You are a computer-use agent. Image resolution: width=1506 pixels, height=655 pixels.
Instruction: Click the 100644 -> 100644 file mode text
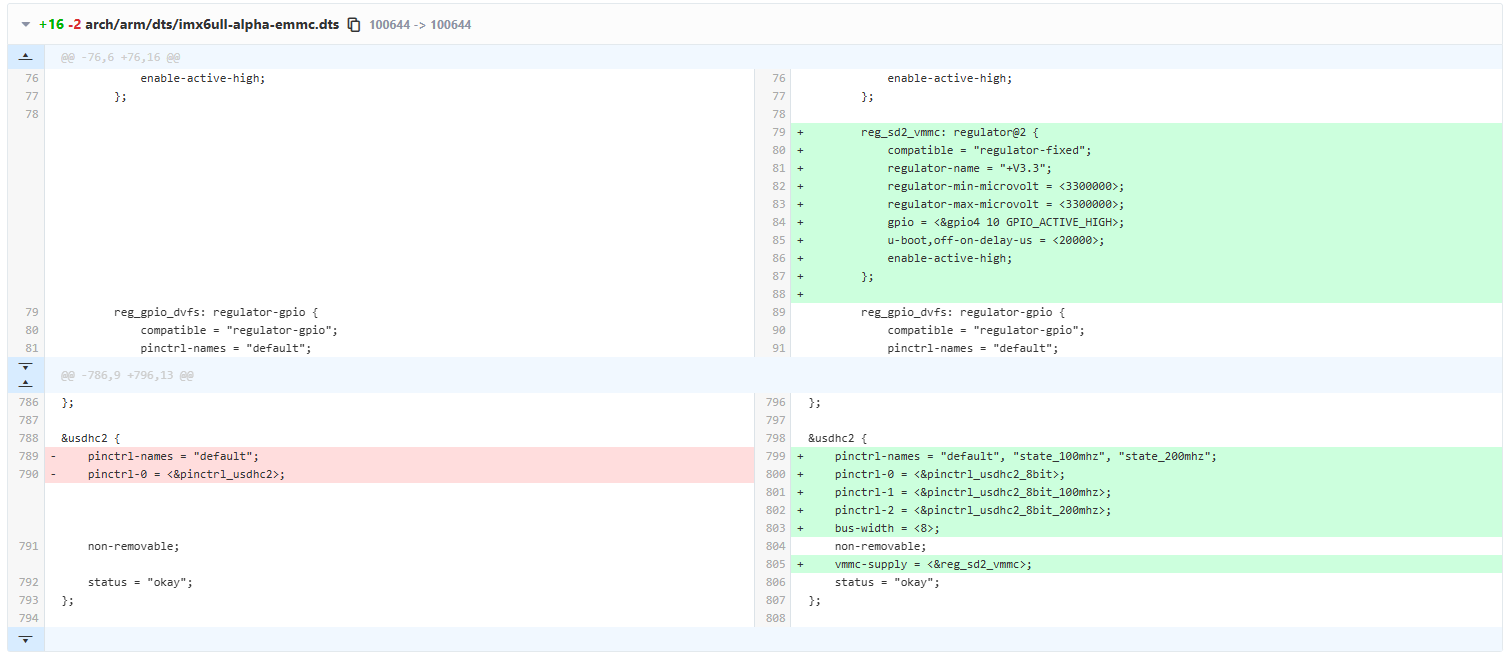pos(420,24)
